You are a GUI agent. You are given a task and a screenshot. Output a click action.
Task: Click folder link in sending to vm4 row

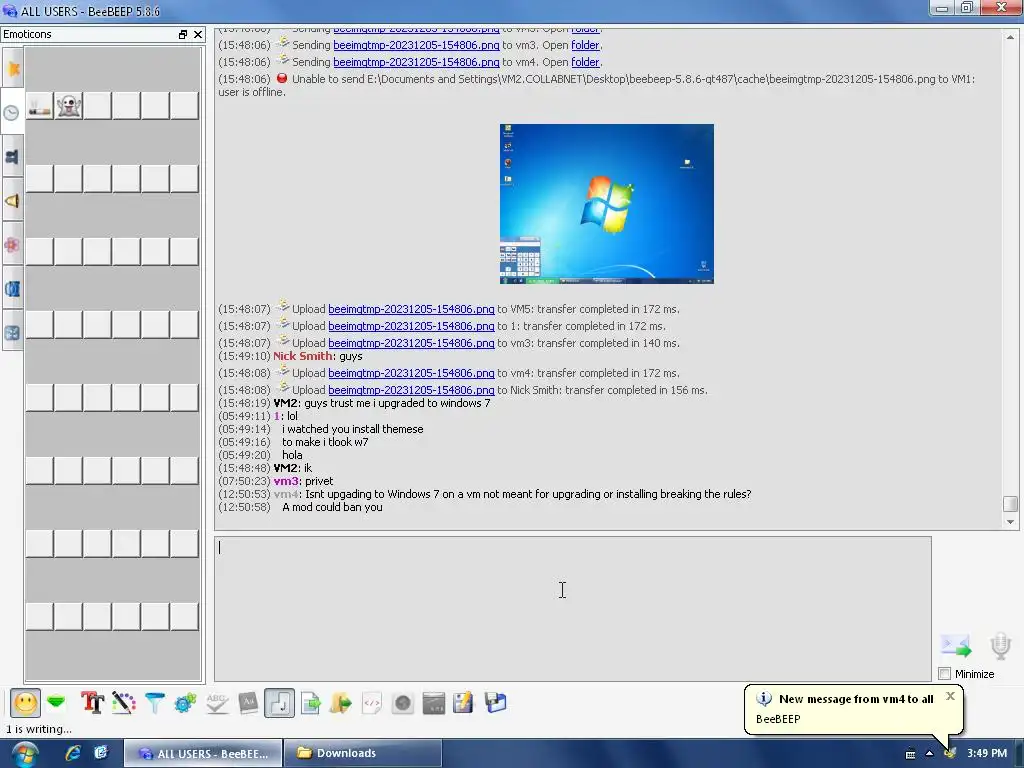585,62
